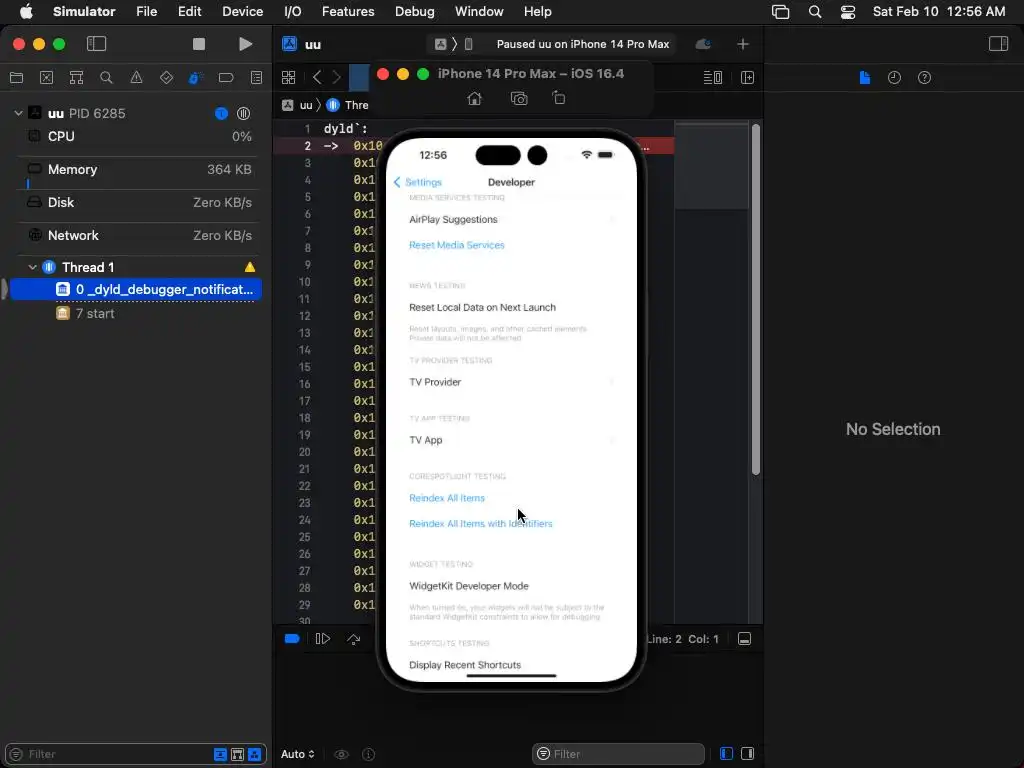Open the Window menu
This screenshot has width=1024, height=768.
pos(479,11)
